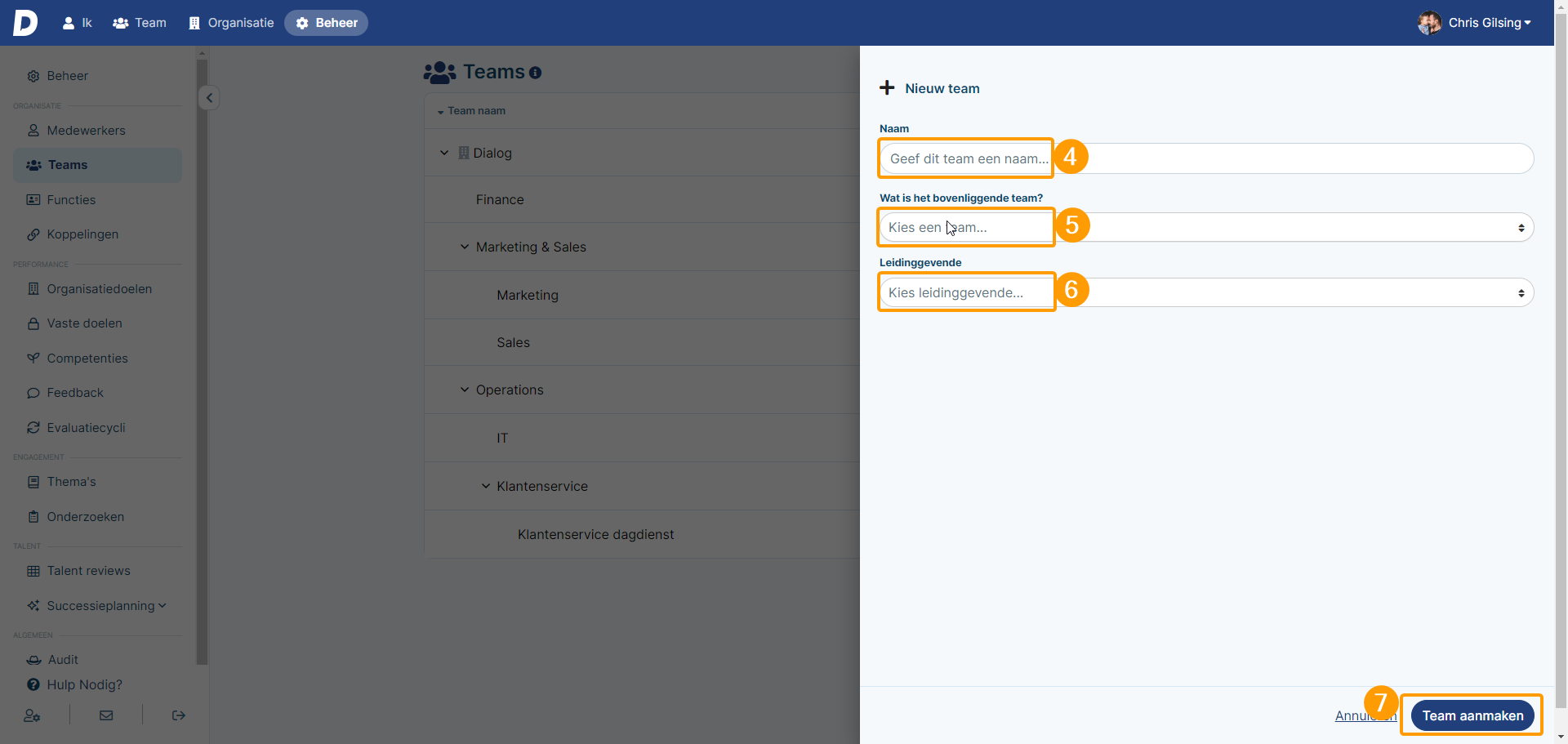Click the Koppelingen link icon
The image size is (1568, 744).
coord(33,234)
